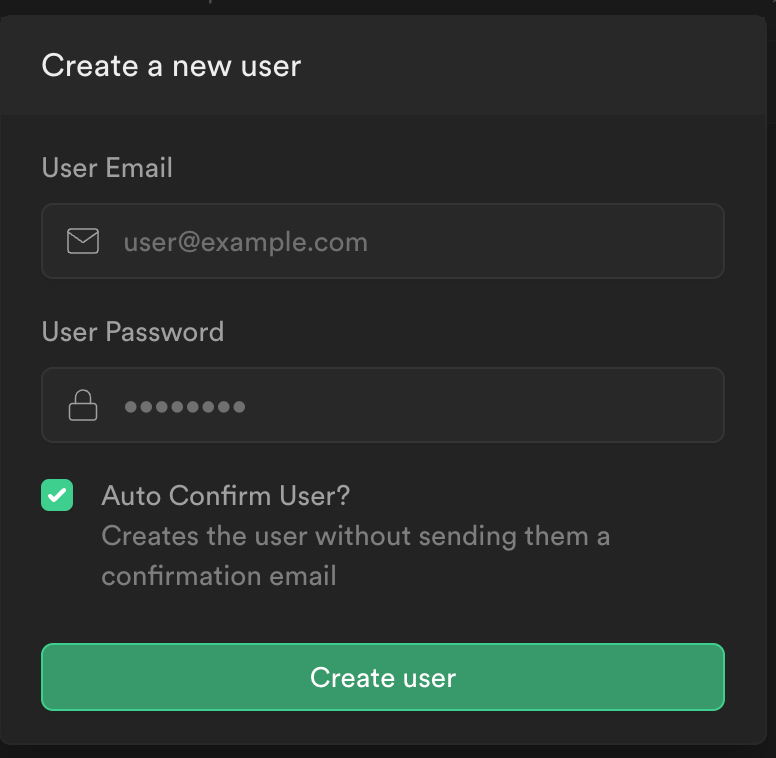Toggle via the "Auto Confirm User?" label
Screen dimensions: 776x758
[226, 495]
